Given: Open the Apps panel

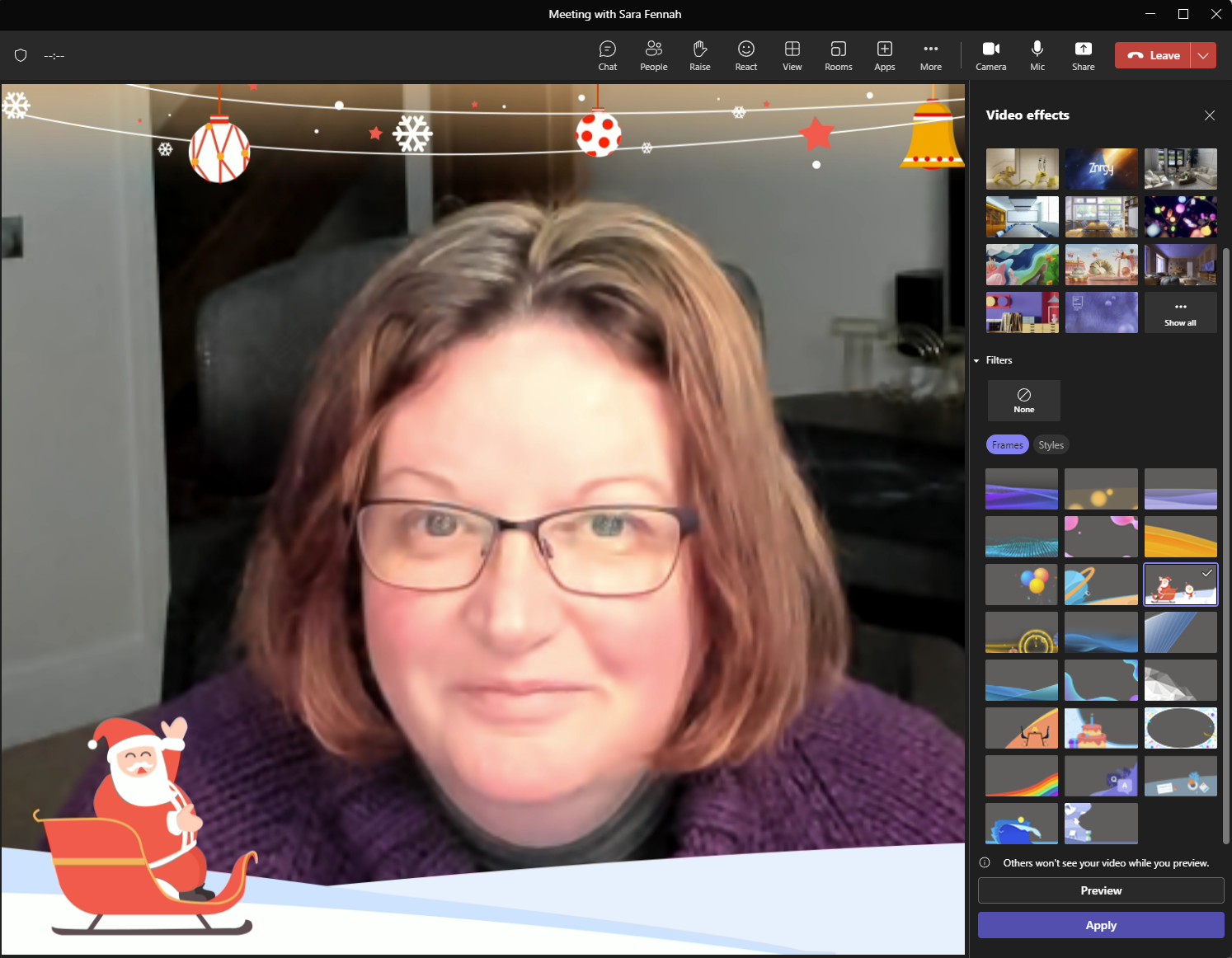Looking at the screenshot, I should 884,55.
